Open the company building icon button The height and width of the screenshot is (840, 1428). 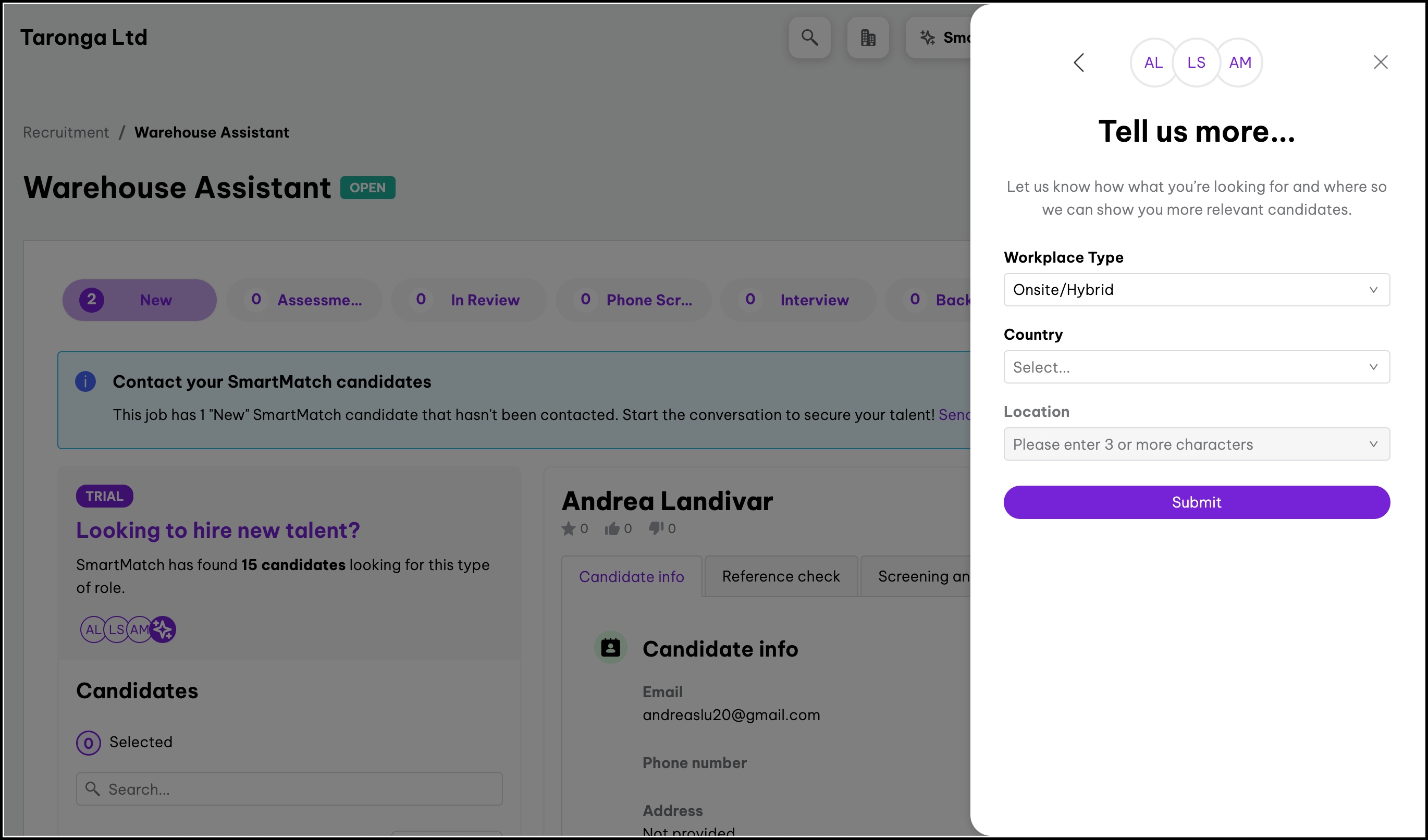(x=868, y=38)
